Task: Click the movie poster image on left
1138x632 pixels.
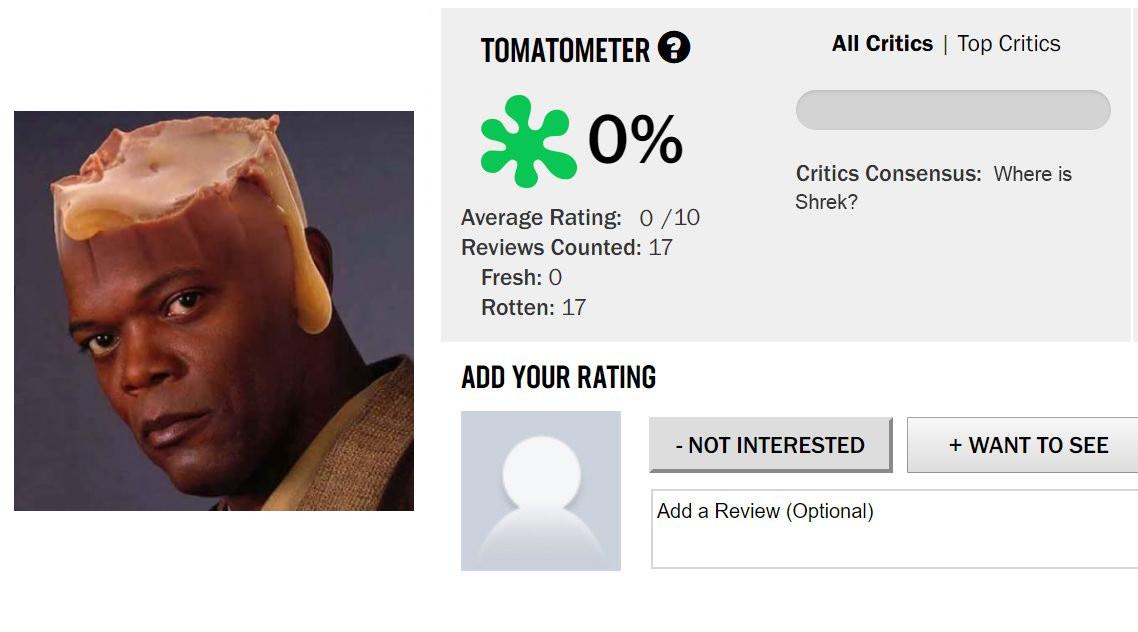Action: (x=214, y=311)
